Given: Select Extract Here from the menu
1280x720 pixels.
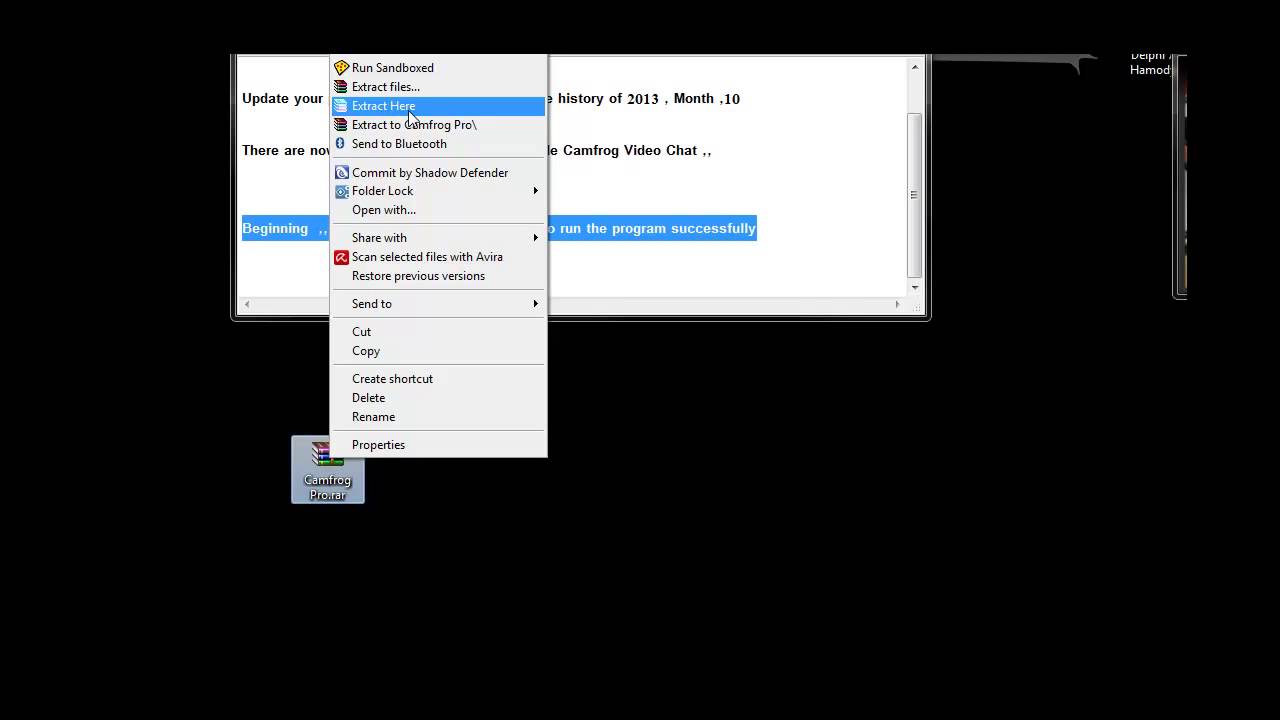Looking at the screenshot, I should tap(439, 106).
